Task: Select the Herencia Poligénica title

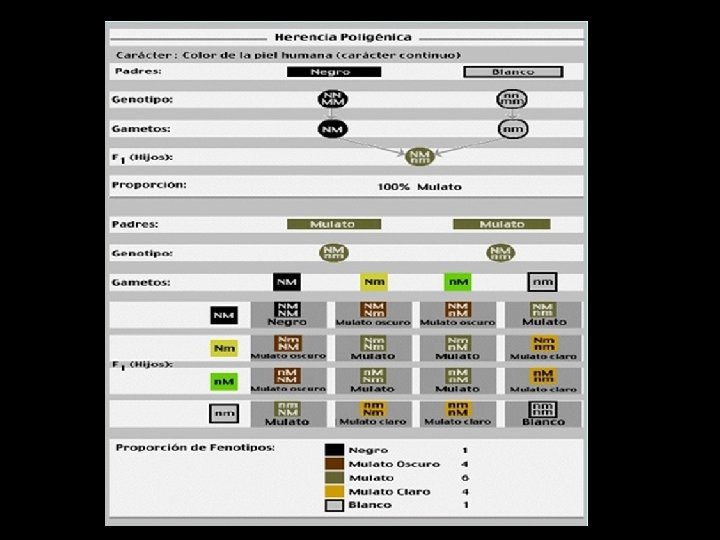Action: (x=343, y=37)
